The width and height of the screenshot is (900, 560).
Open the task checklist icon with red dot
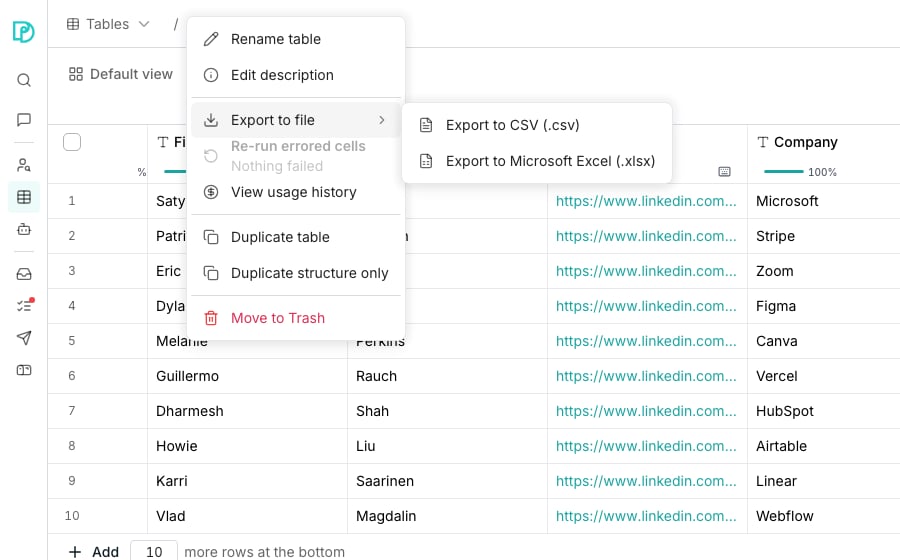pos(25,305)
